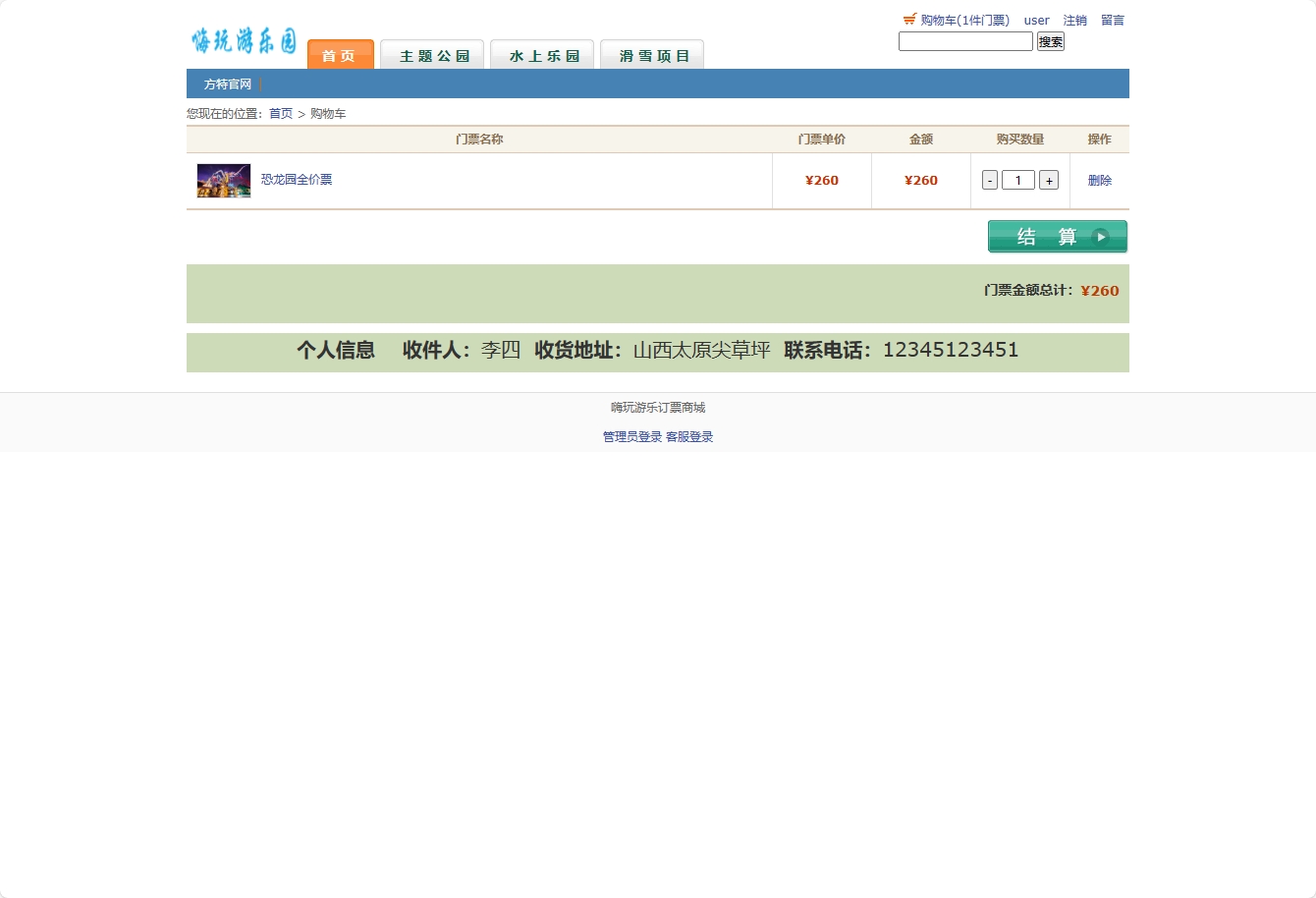Click the 嗨玩游乐订票商城 footer text
Image resolution: width=1316 pixels, height=898 pixels.
pos(658,408)
